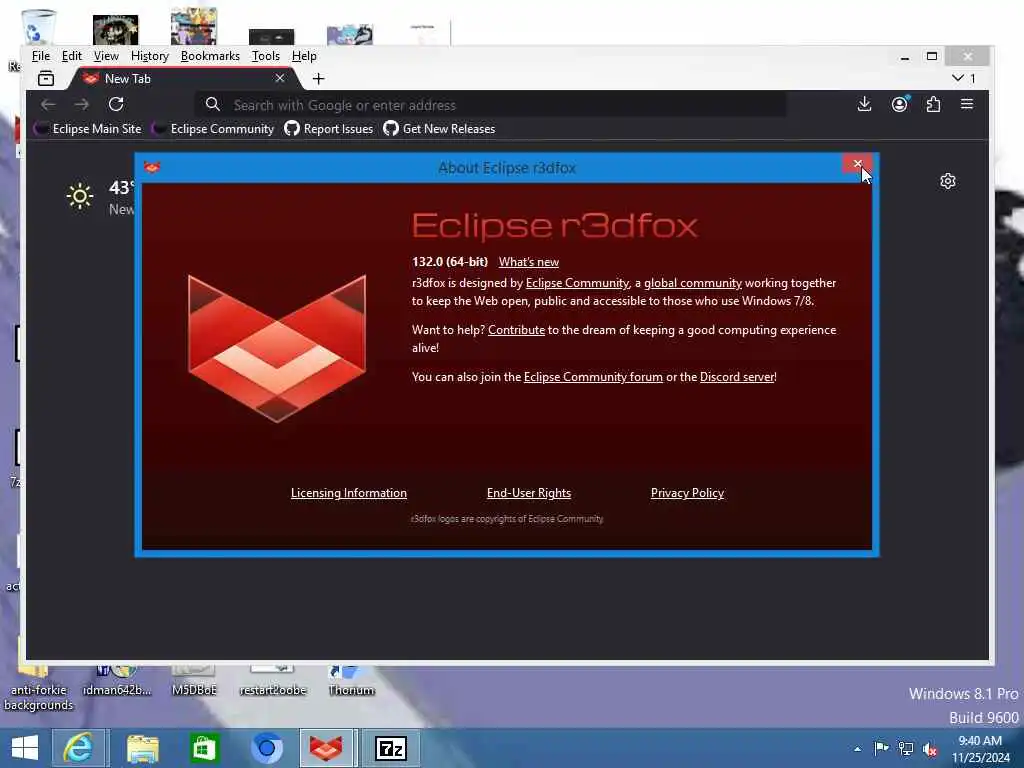
Task: Open the History menu
Action: pos(150,56)
